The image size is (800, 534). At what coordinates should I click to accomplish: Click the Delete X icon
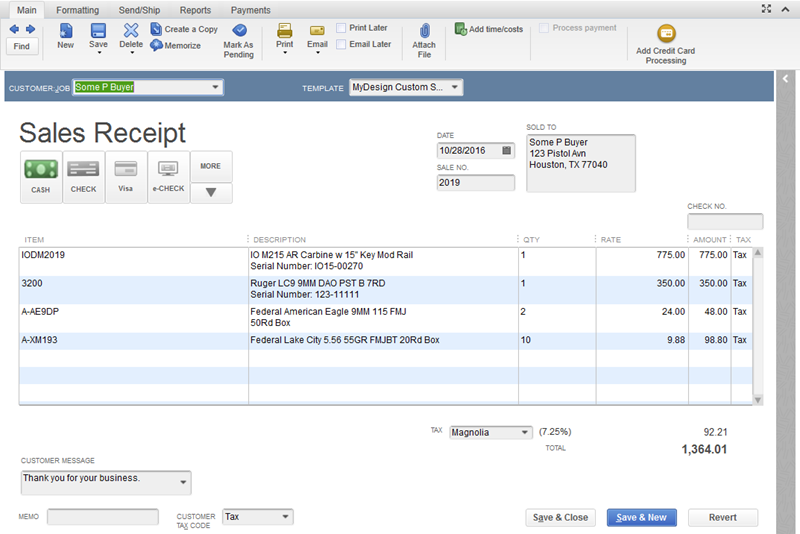click(x=131, y=31)
